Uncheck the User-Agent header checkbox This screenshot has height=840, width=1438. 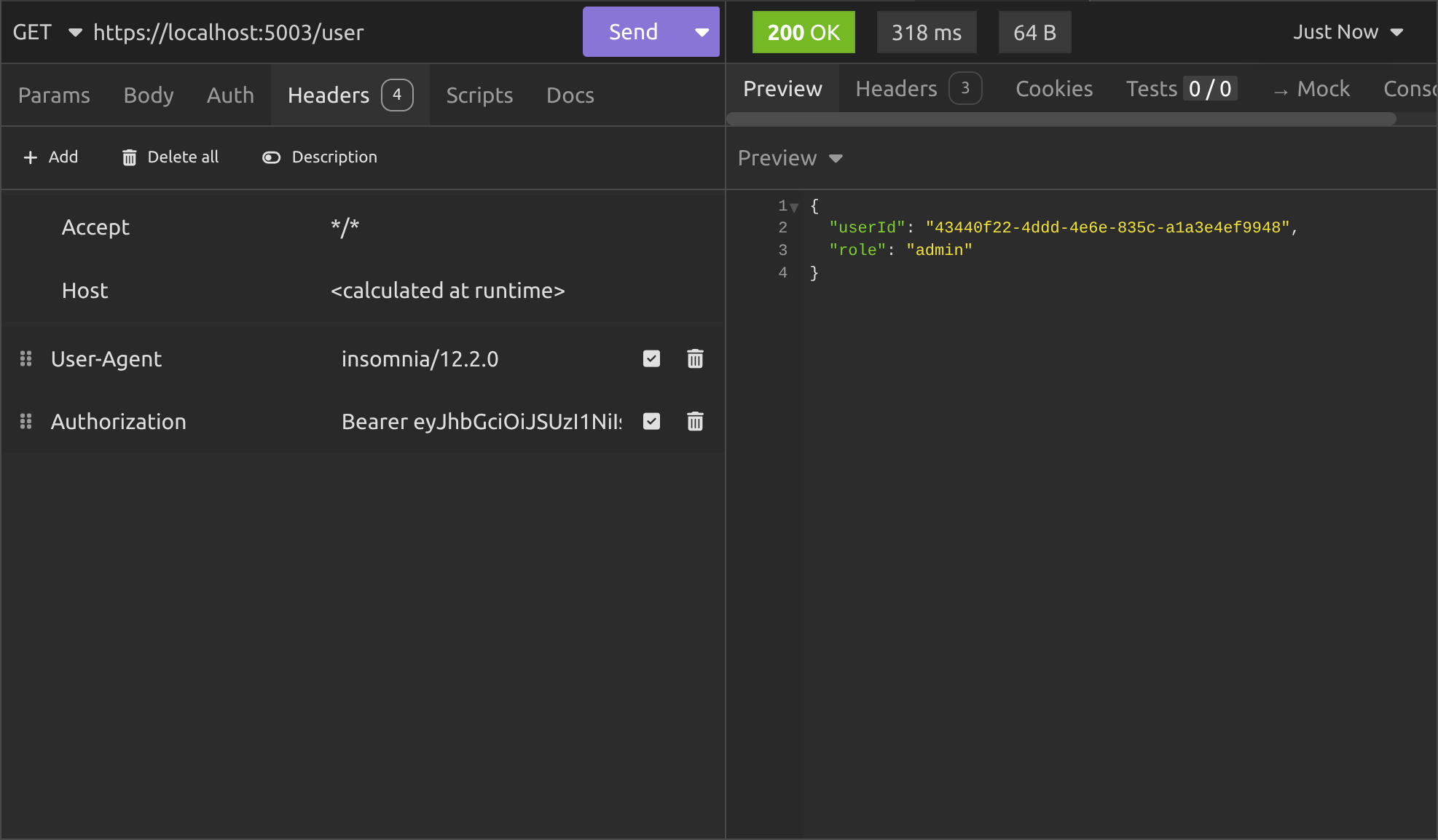click(651, 358)
